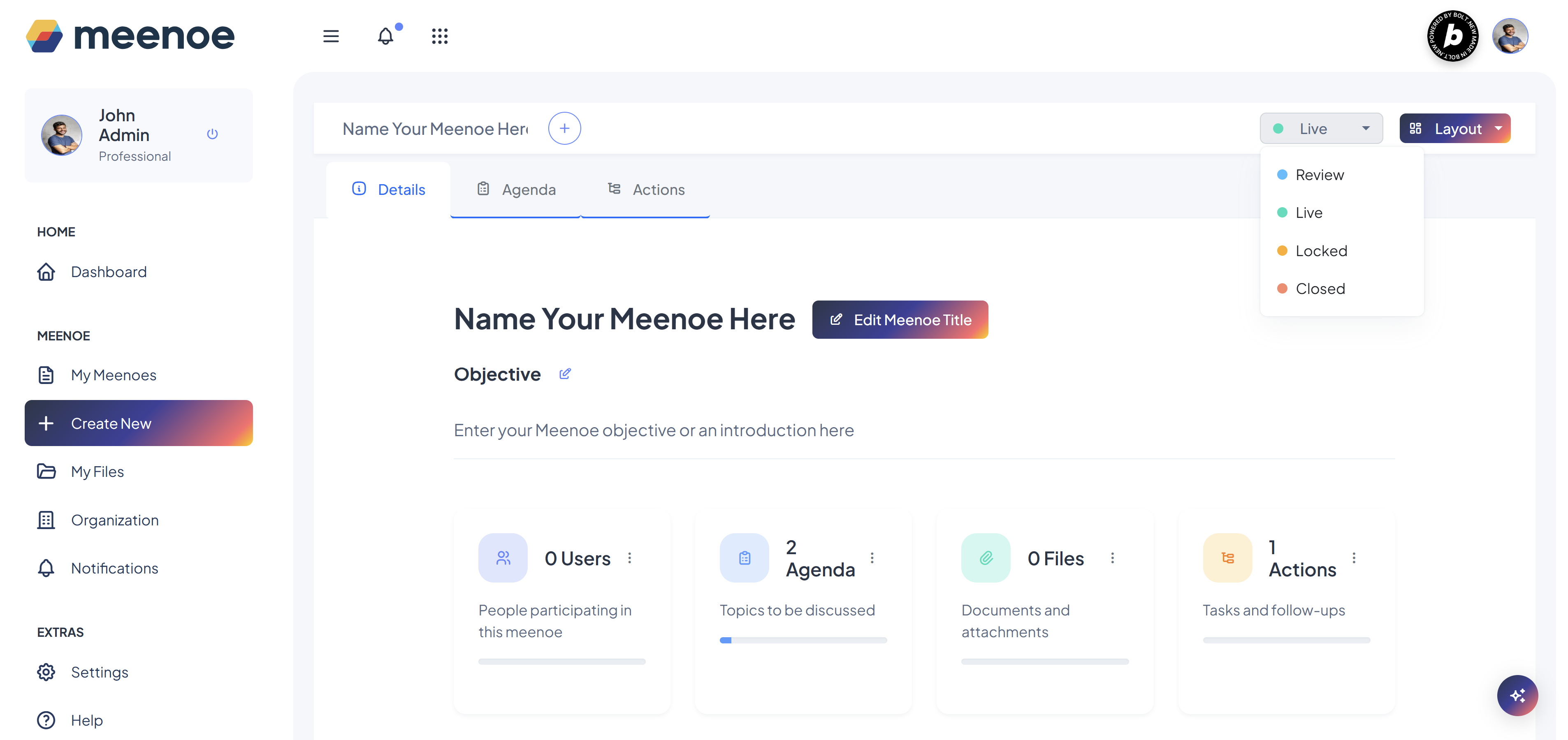Click the power icon beside John Admin
Image resolution: width=1568 pixels, height=740 pixels.
[x=212, y=134]
